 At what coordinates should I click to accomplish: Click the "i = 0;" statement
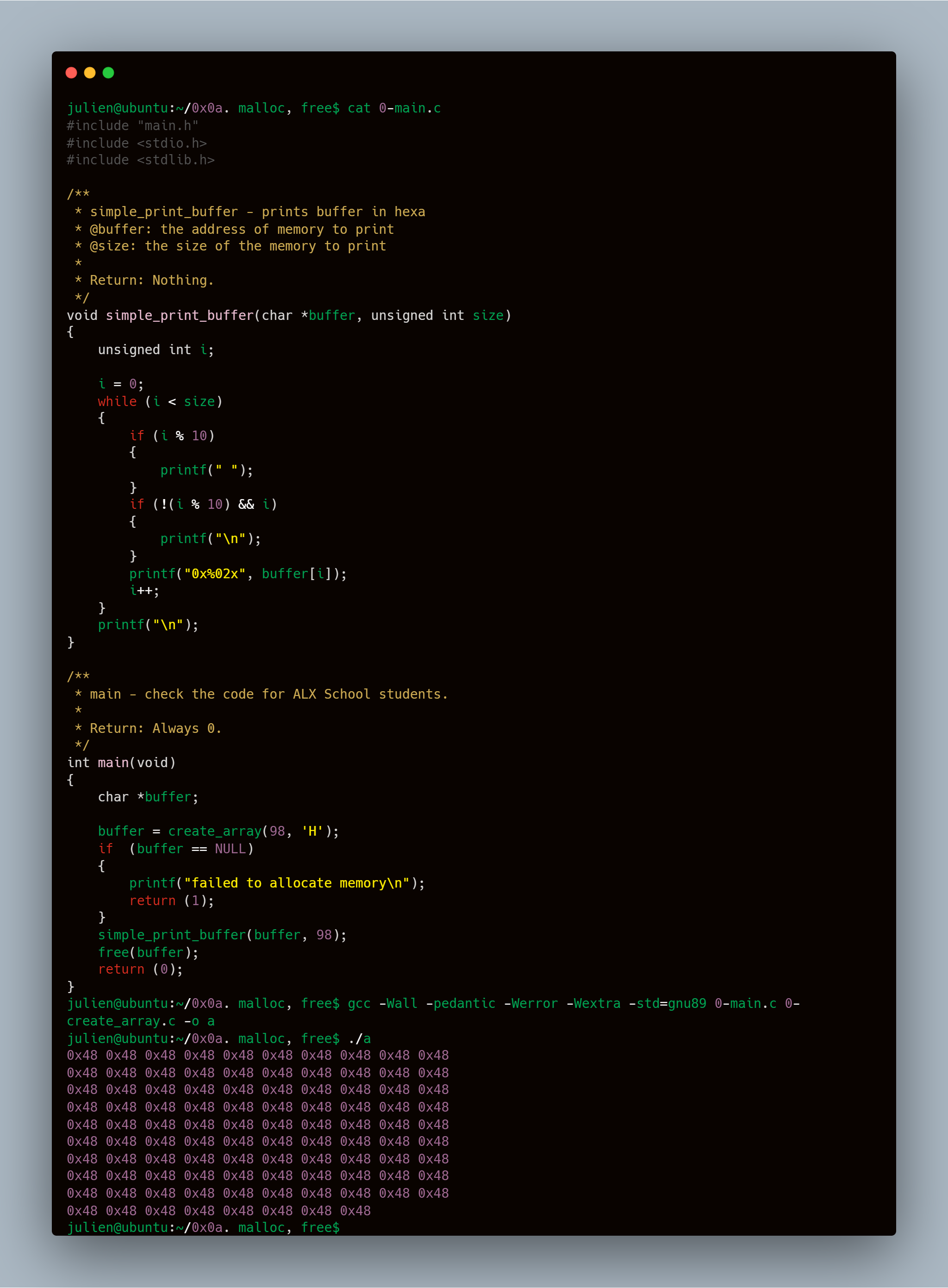pos(121,384)
